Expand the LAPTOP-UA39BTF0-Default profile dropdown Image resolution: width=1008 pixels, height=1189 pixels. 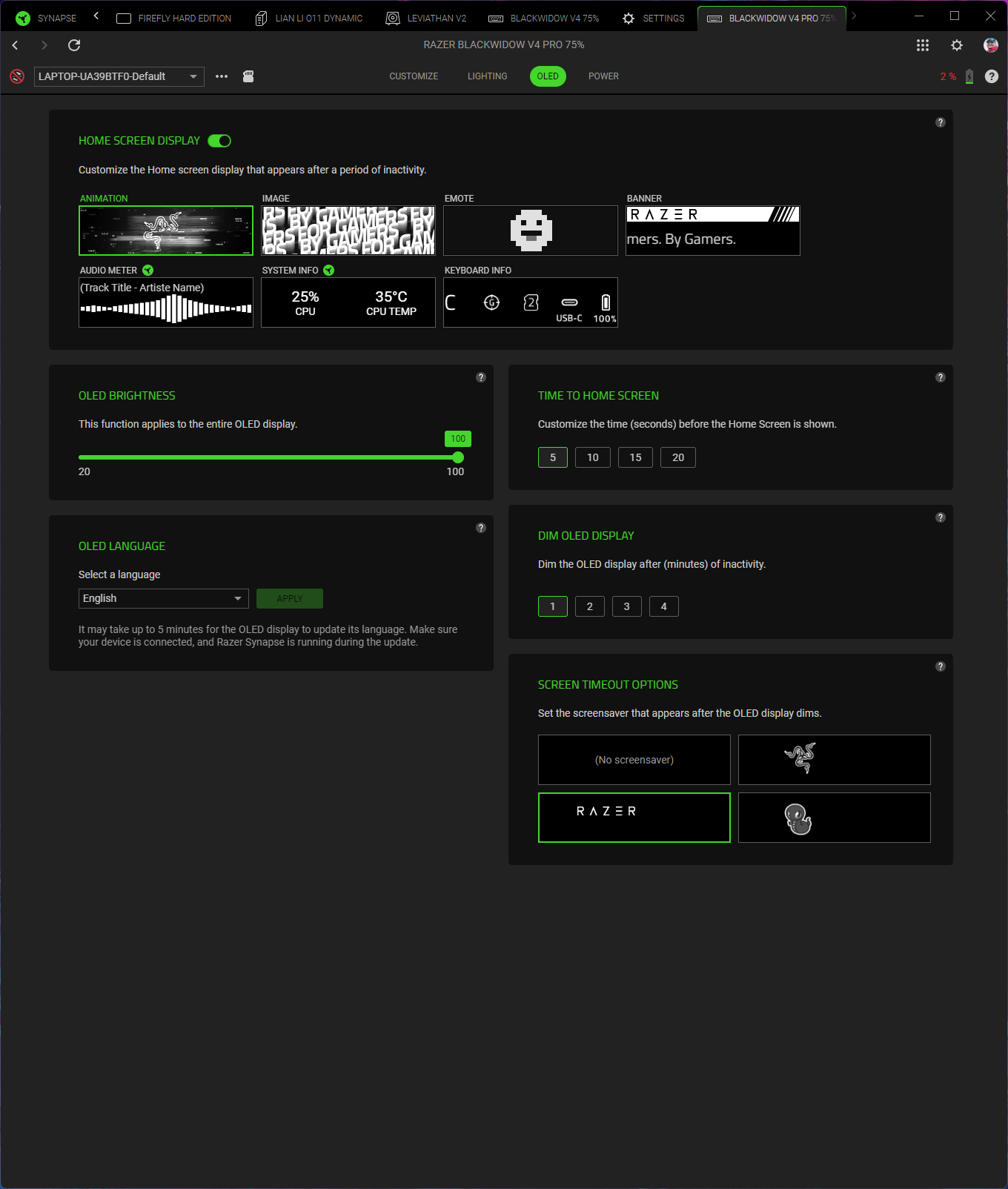(119, 76)
